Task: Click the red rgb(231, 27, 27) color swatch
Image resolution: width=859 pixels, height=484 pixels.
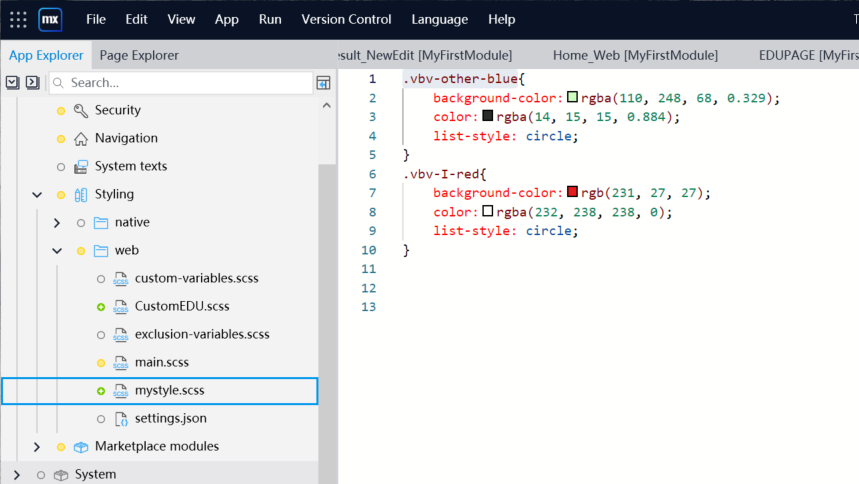Action: click(572, 192)
